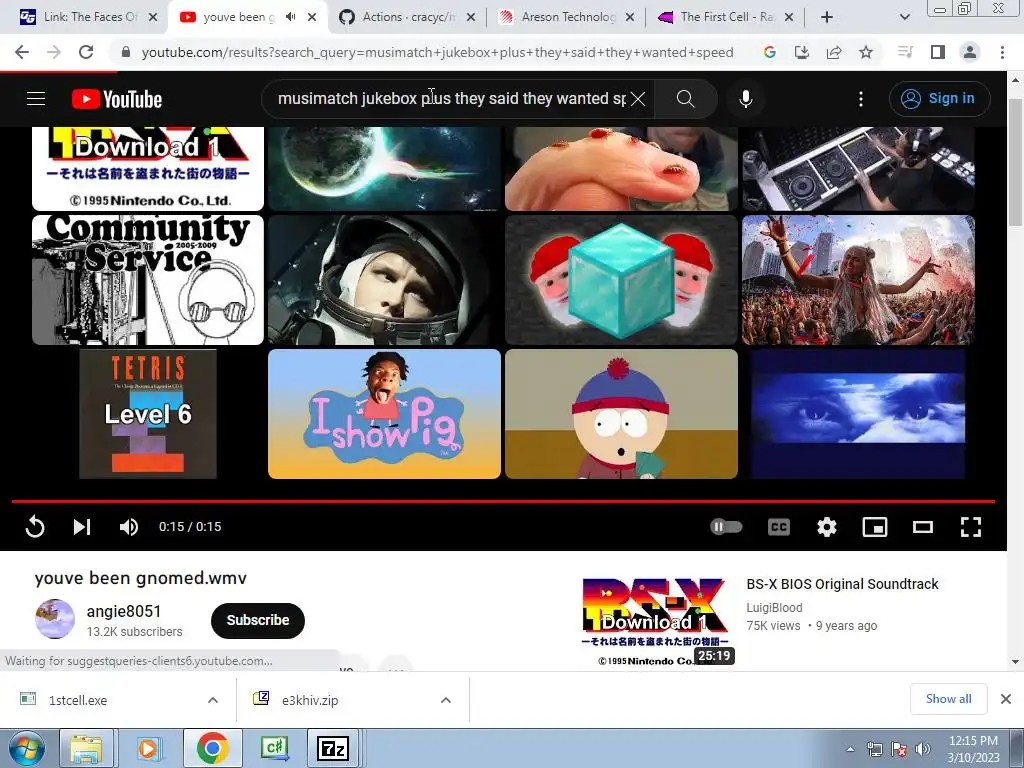View site info lock icon

click(126, 52)
